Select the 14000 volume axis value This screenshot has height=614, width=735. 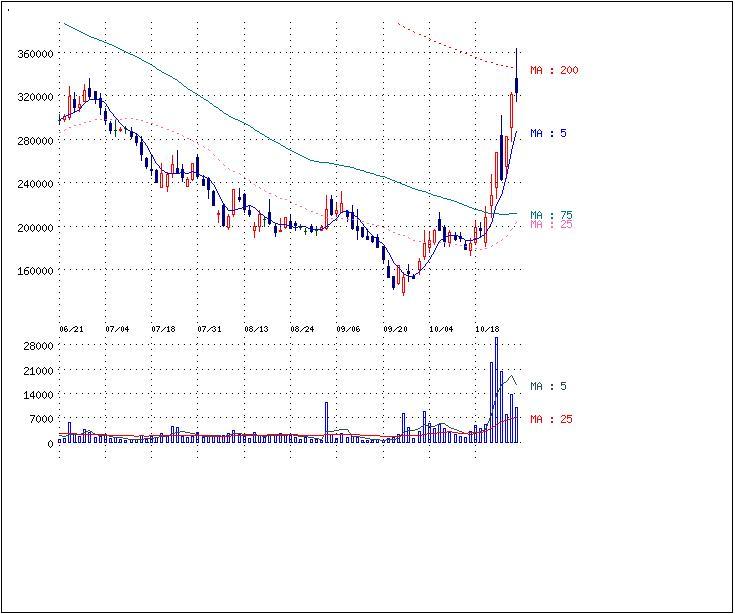40,395
